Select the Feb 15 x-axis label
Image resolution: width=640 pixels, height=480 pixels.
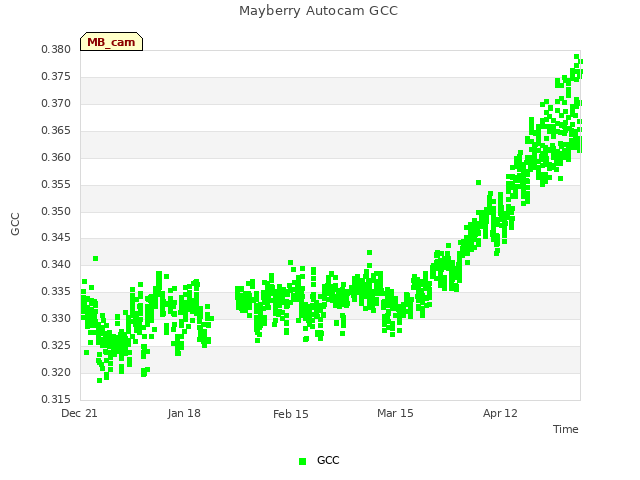(291, 414)
